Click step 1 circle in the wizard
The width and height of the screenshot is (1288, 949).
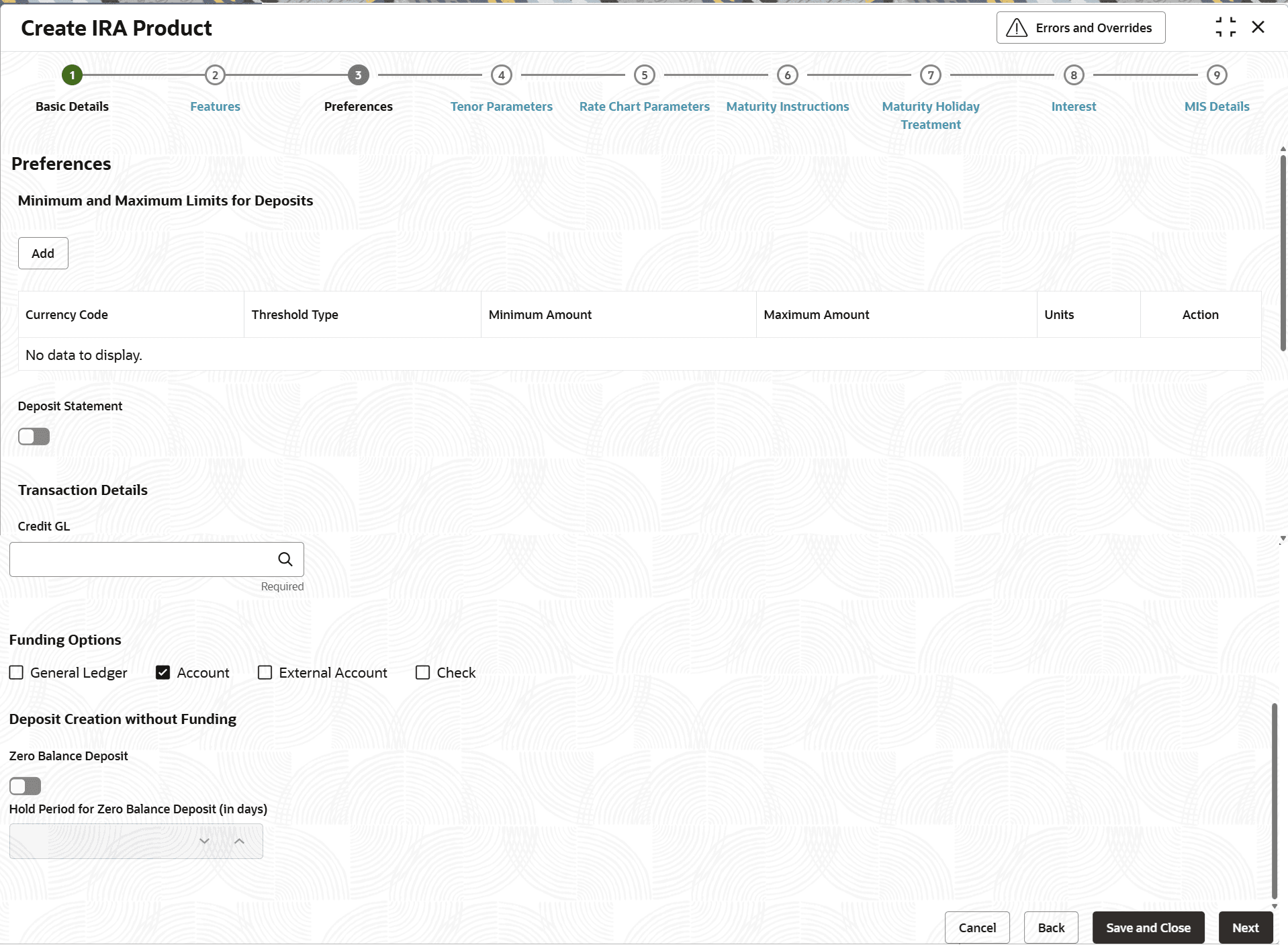(72, 75)
